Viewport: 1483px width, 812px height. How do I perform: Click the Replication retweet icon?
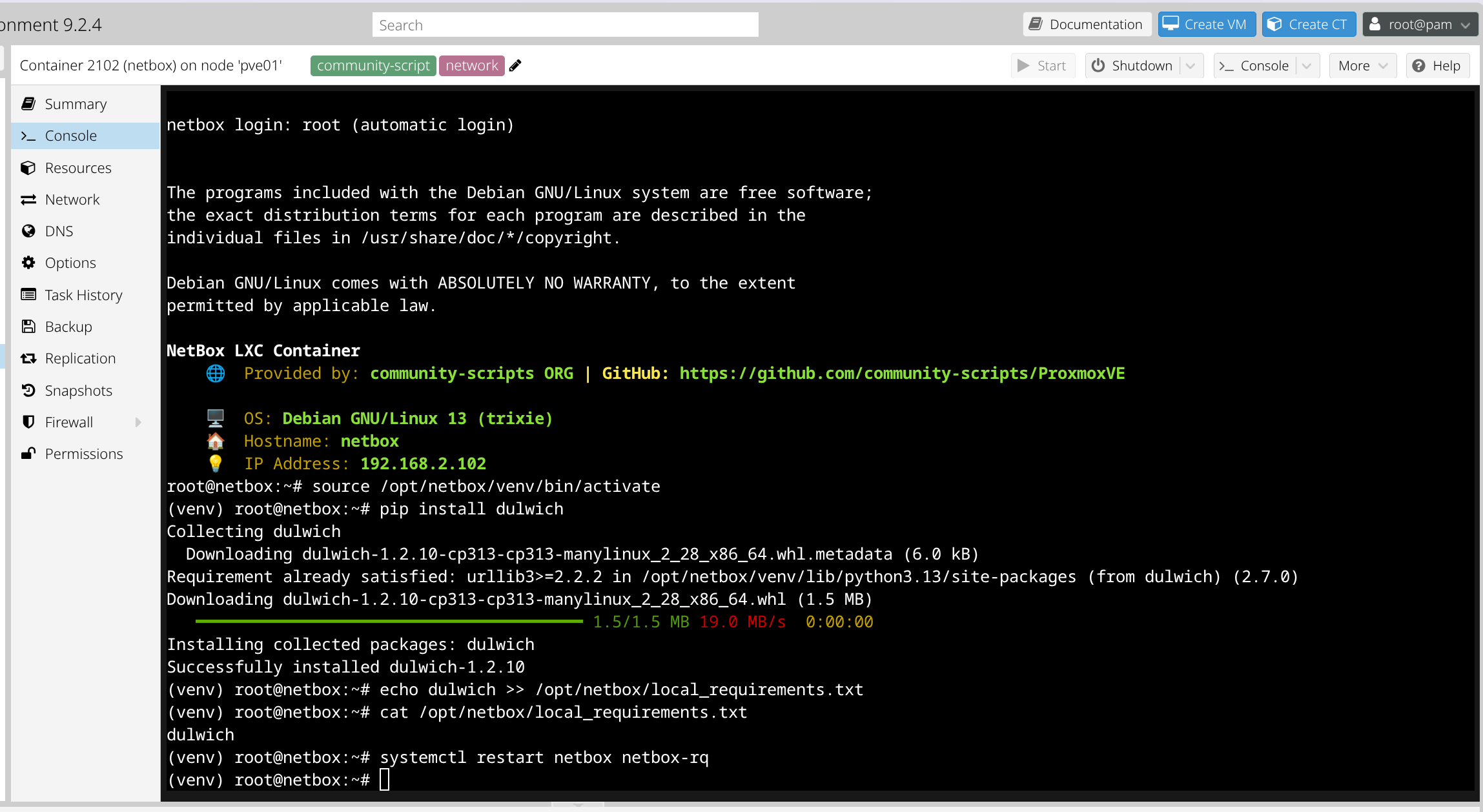(x=28, y=358)
